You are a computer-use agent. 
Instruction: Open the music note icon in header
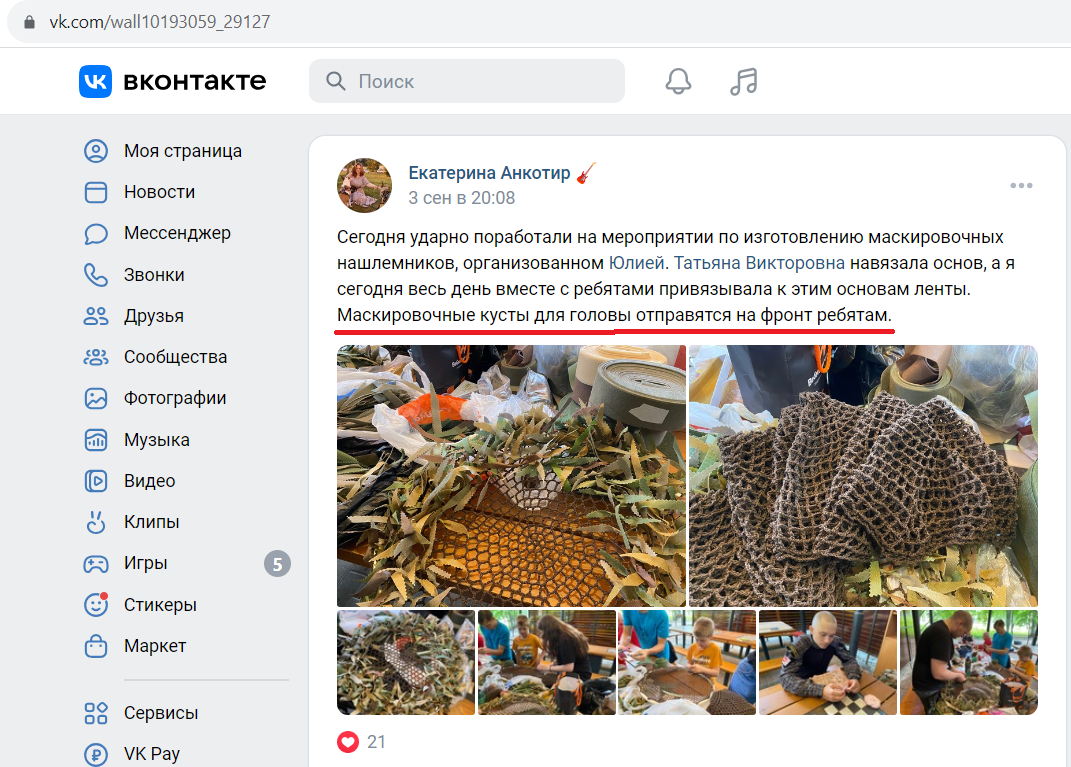[744, 81]
